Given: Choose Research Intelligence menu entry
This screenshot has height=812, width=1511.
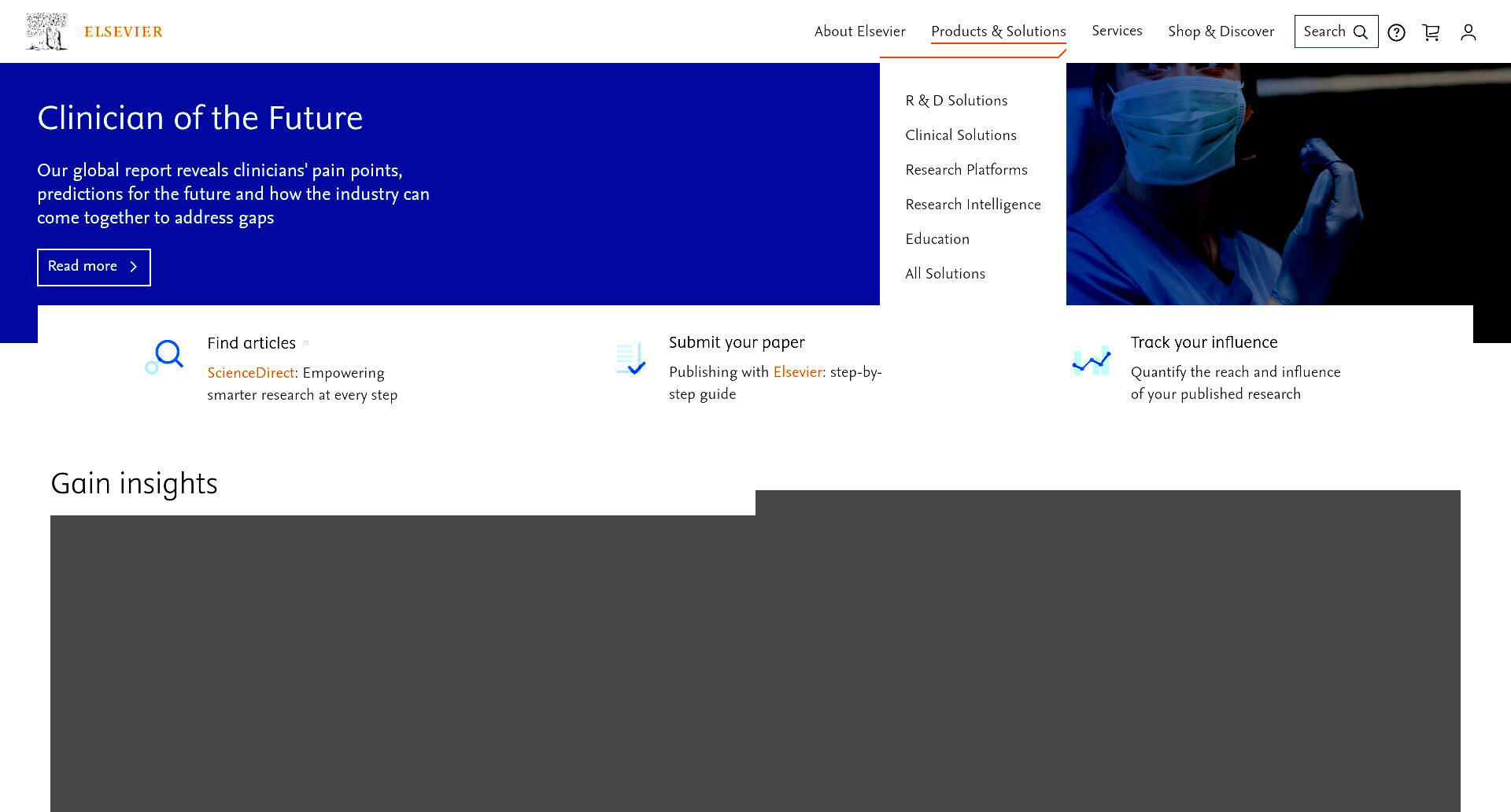Looking at the screenshot, I should [973, 205].
